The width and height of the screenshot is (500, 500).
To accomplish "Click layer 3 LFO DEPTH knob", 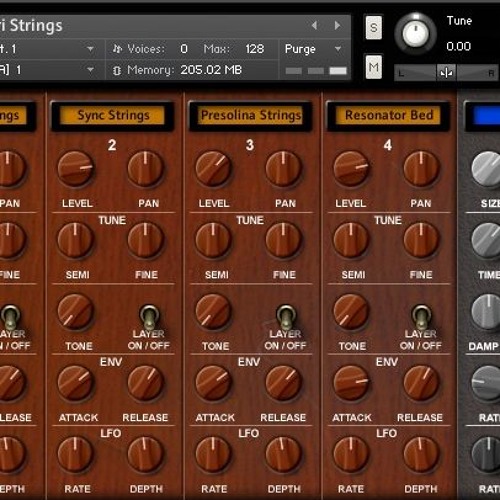I will pos(283,454).
